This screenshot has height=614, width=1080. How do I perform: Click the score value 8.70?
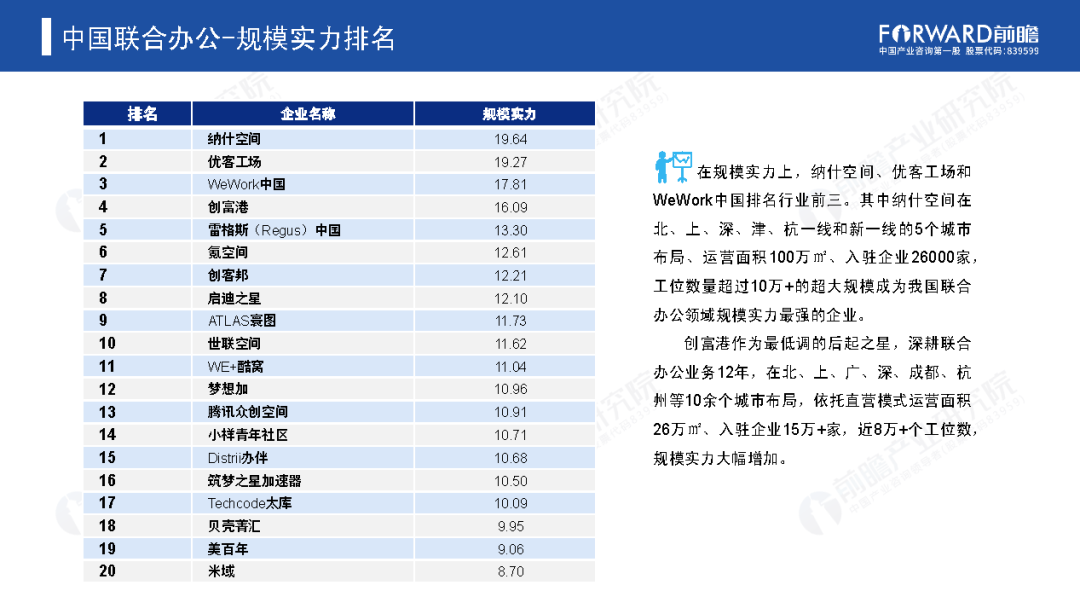click(510, 571)
